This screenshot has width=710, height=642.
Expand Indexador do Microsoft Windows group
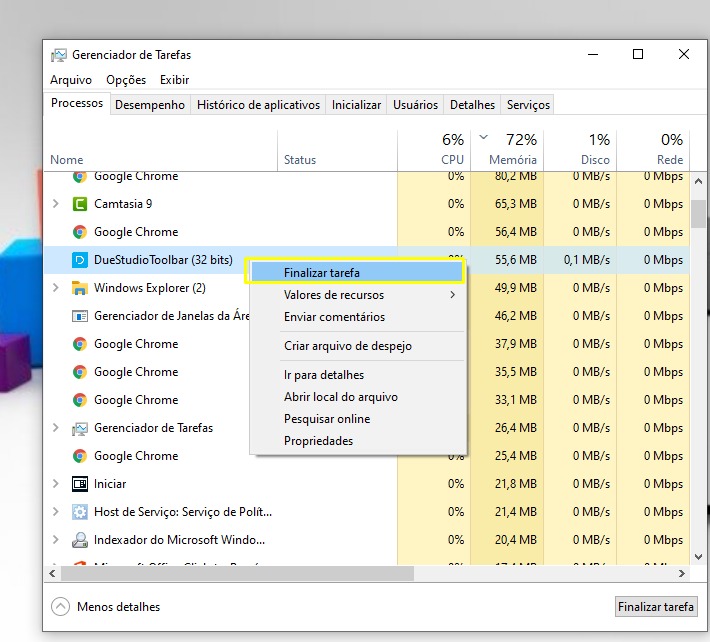point(56,540)
